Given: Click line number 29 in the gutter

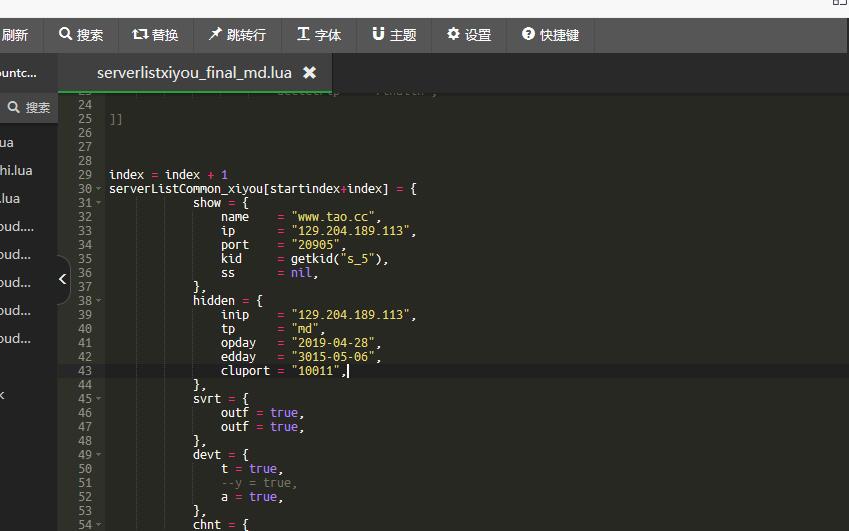Looking at the screenshot, I should (x=84, y=175).
